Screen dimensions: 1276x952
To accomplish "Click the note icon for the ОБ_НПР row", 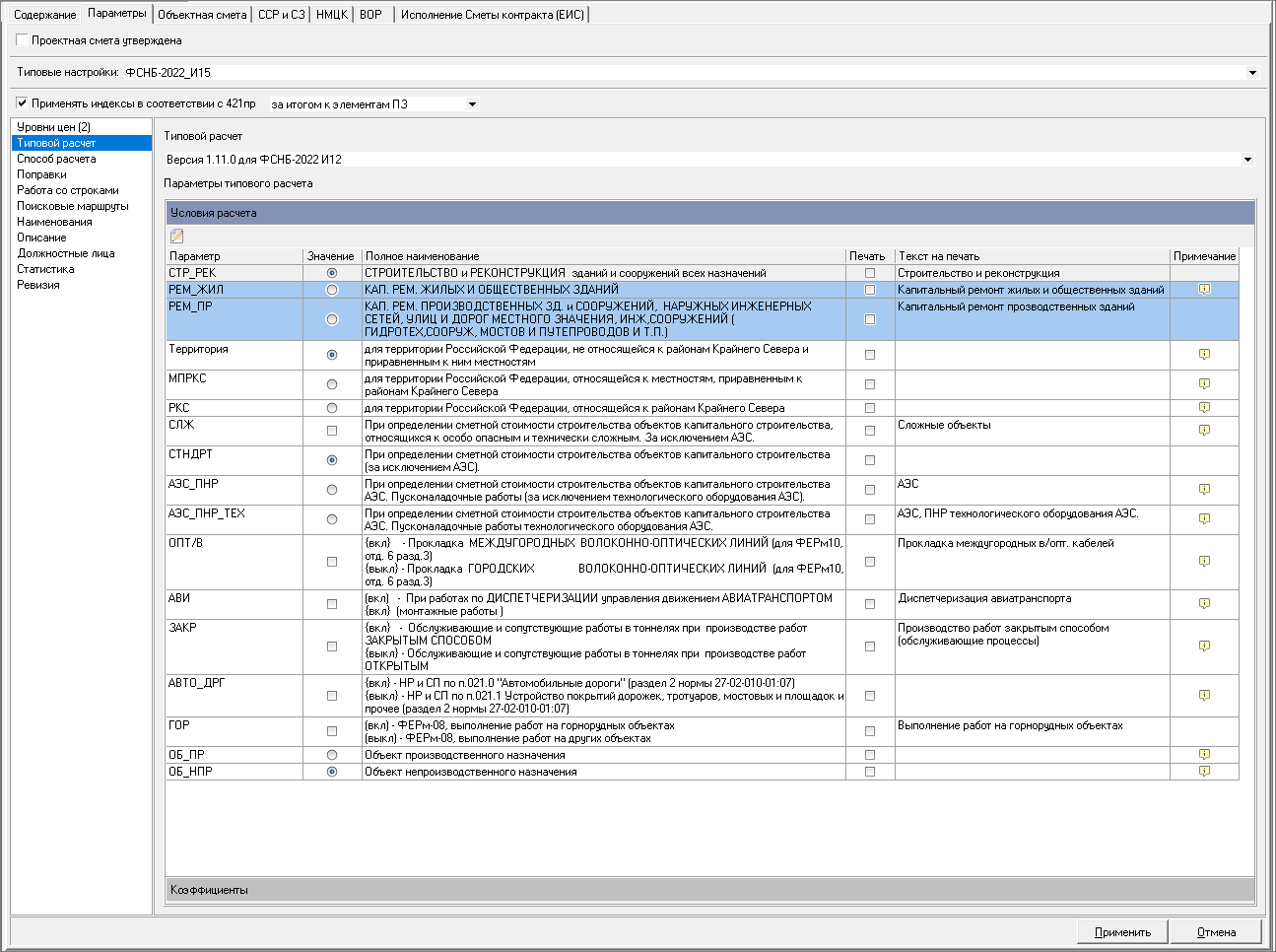I will point(1204,772).
